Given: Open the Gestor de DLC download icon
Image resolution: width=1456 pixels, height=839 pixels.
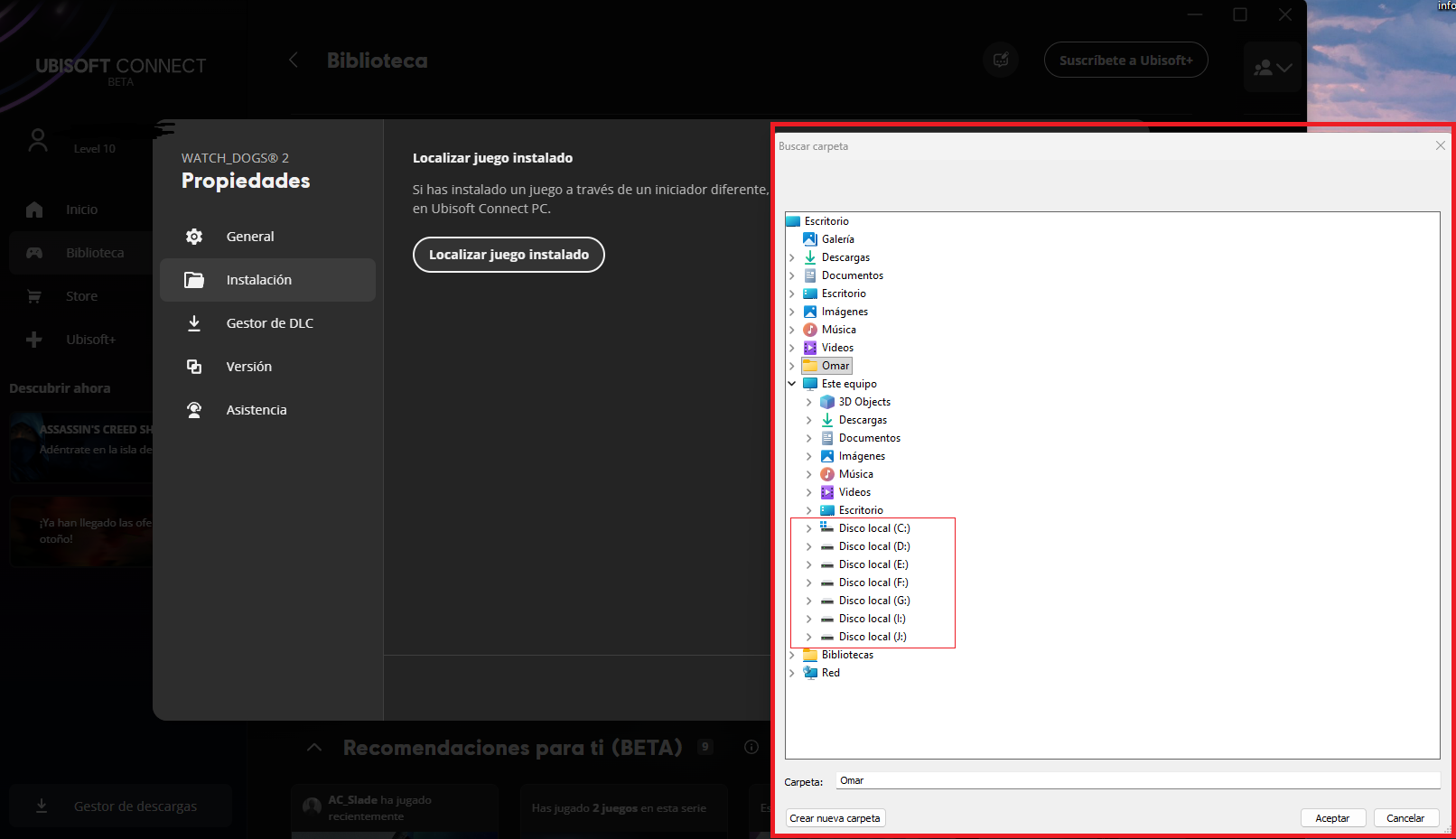Looking at the screenshot, I should tap(194, 323).
